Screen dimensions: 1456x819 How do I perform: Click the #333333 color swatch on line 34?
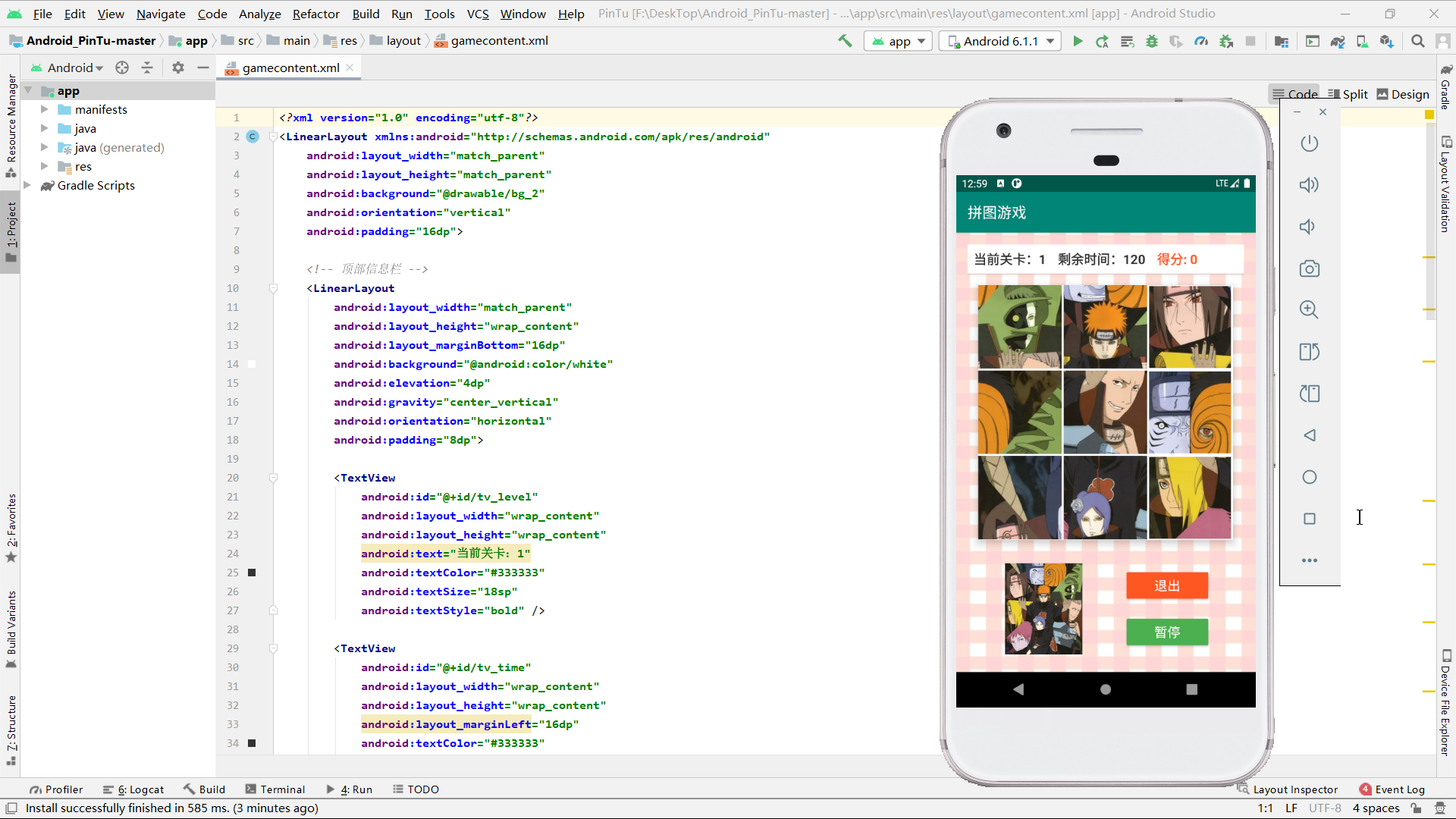[x=252, y=743]
